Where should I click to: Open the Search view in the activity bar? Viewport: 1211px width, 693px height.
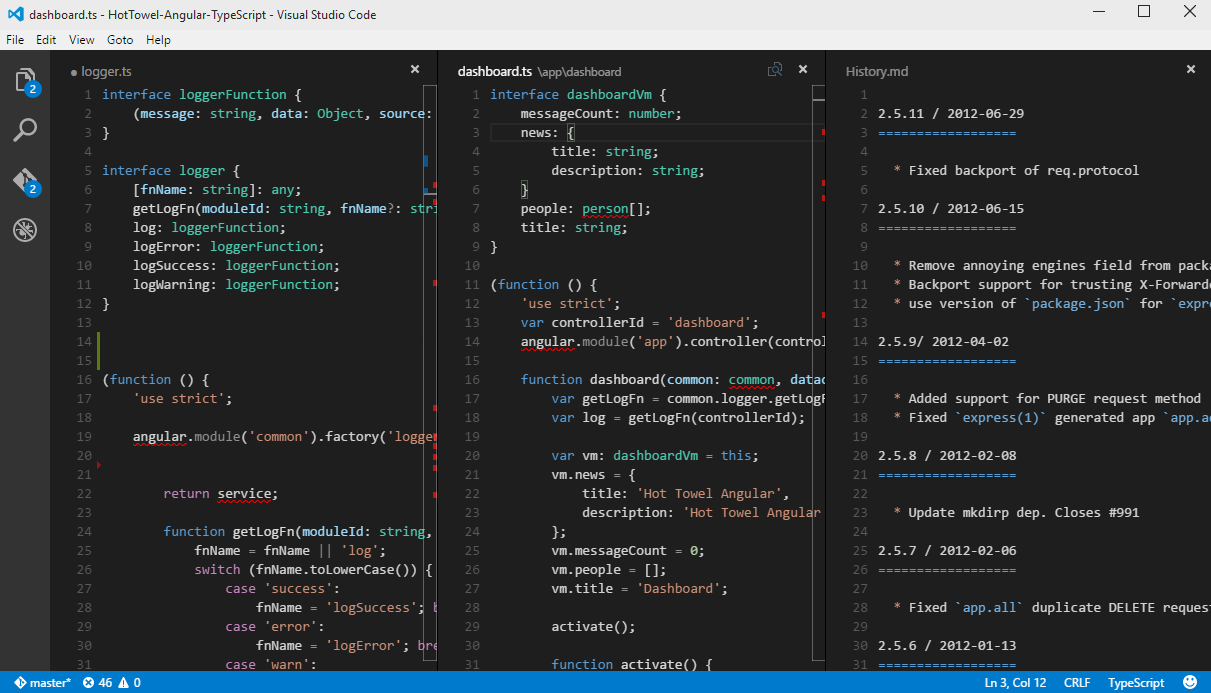click(x=25, y=130)
